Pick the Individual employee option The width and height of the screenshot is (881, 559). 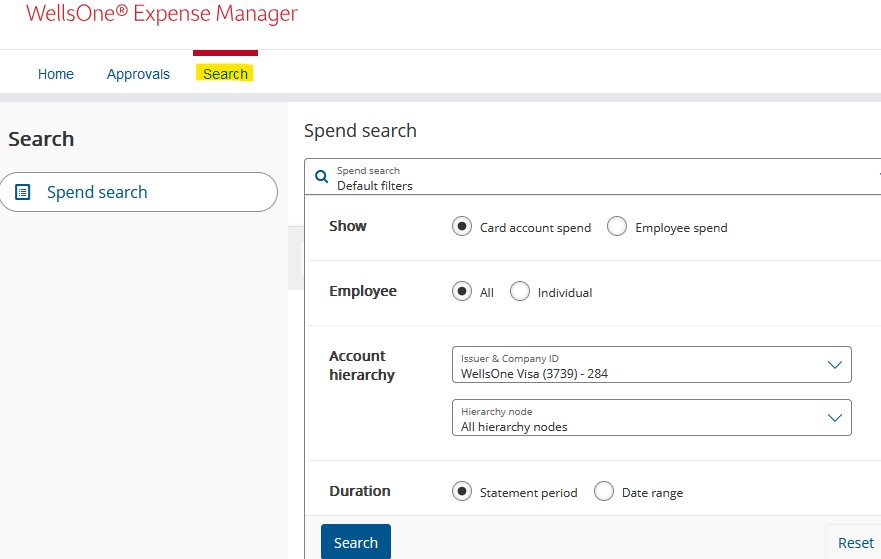[520, 292]
